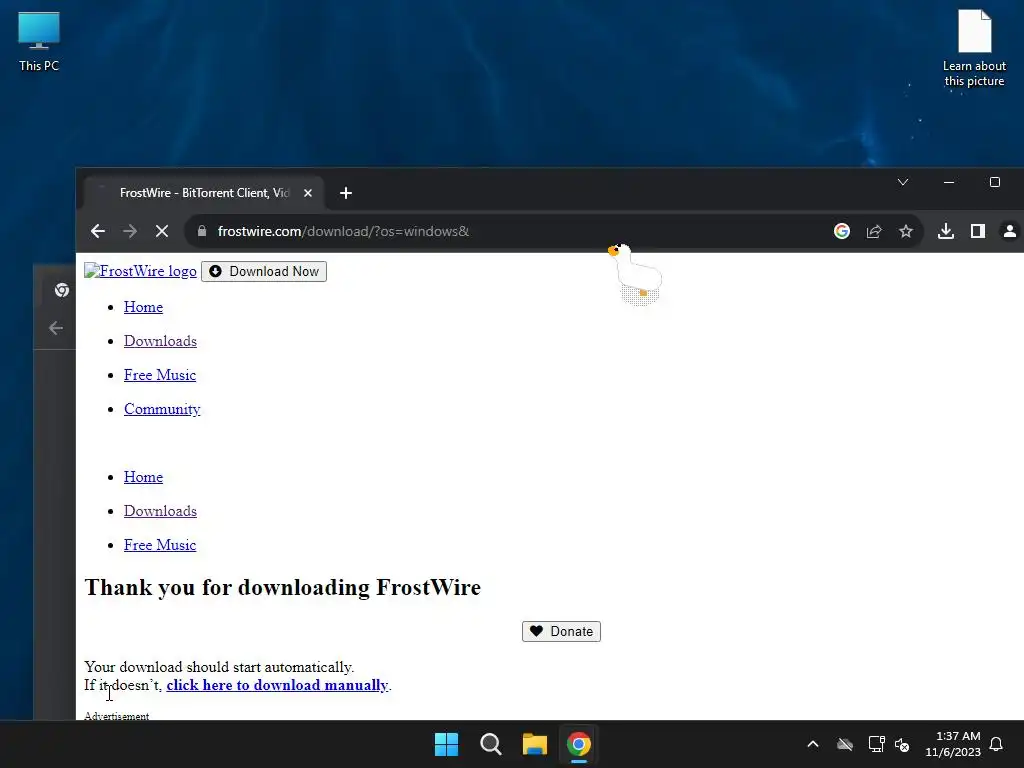The width and height of the screenshot is (1024, 768).
Task: Open the clock showing 1:37 AM
Action: pos(953,744)
